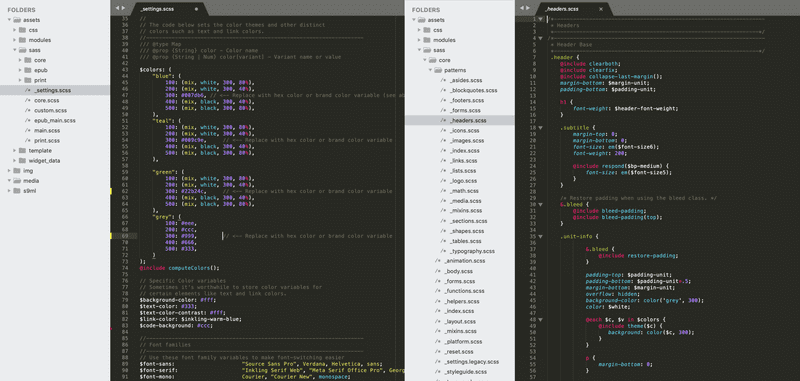
Task: Click the next-tab arrow in the _settings.scss window
Action: coord(123,8)
